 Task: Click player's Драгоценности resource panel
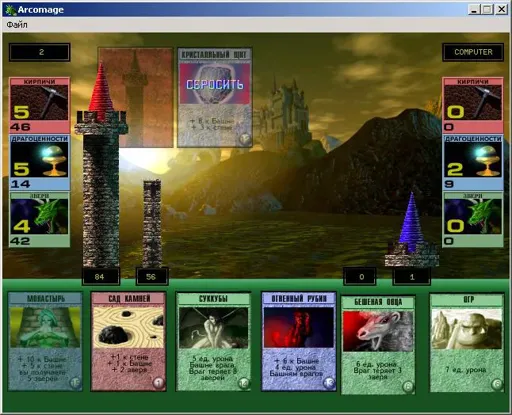pyautogui.click(x=40, y=162)
